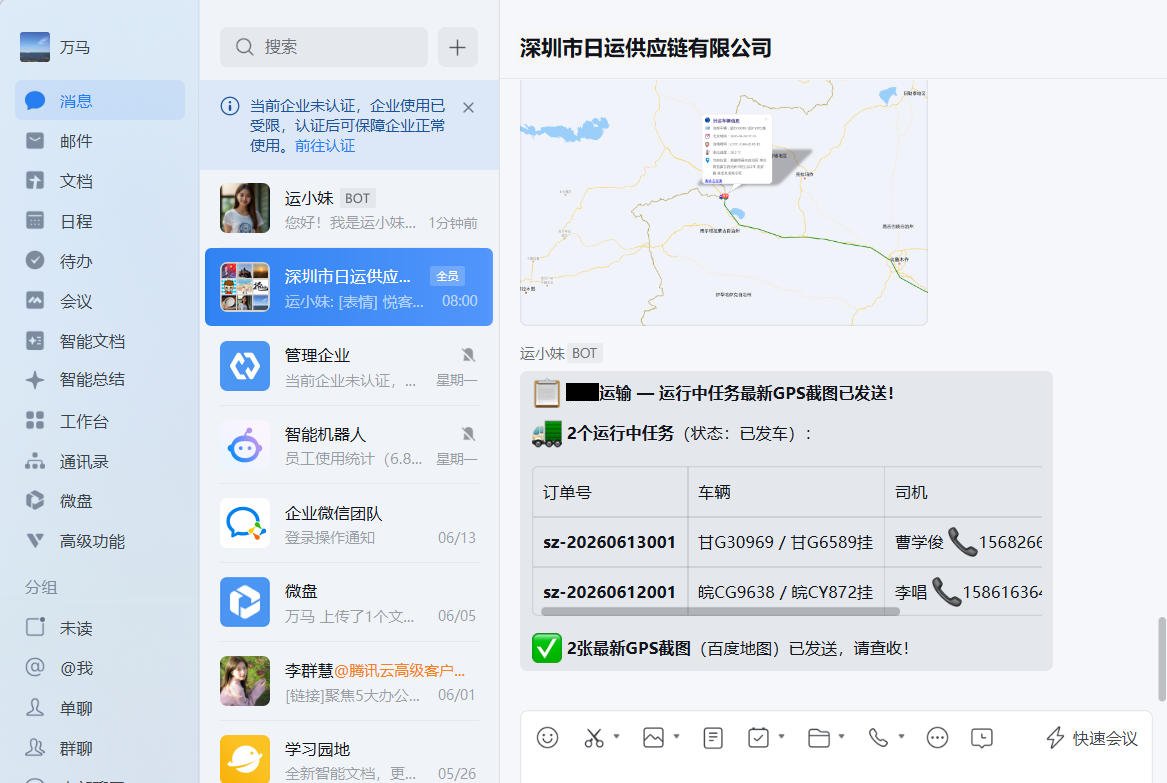Viewport: 1167px width, 783px height.
Task: Start a 快速会议 quick meeting
Action: pyautogui.click(x=1092, y=738)
